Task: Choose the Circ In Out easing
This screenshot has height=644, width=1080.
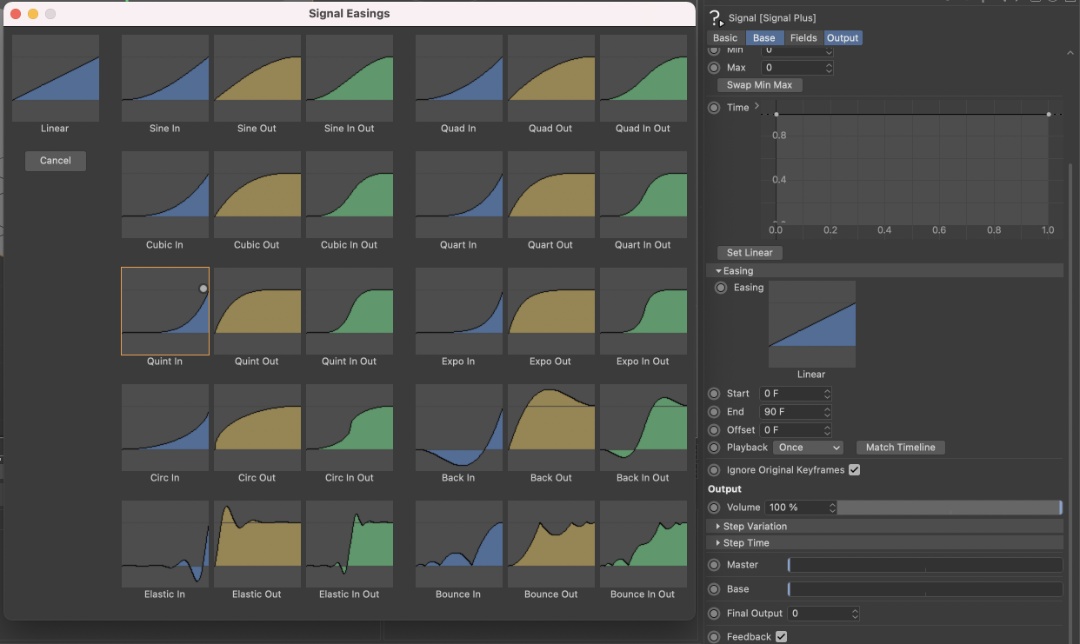Action: point(349,428)
